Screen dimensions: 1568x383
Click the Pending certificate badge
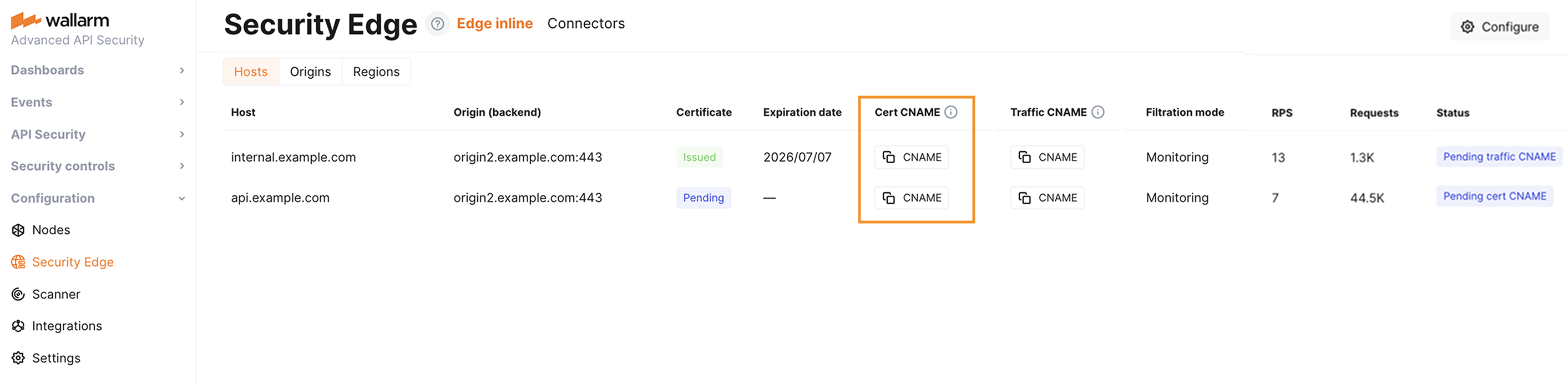[704, 198]
